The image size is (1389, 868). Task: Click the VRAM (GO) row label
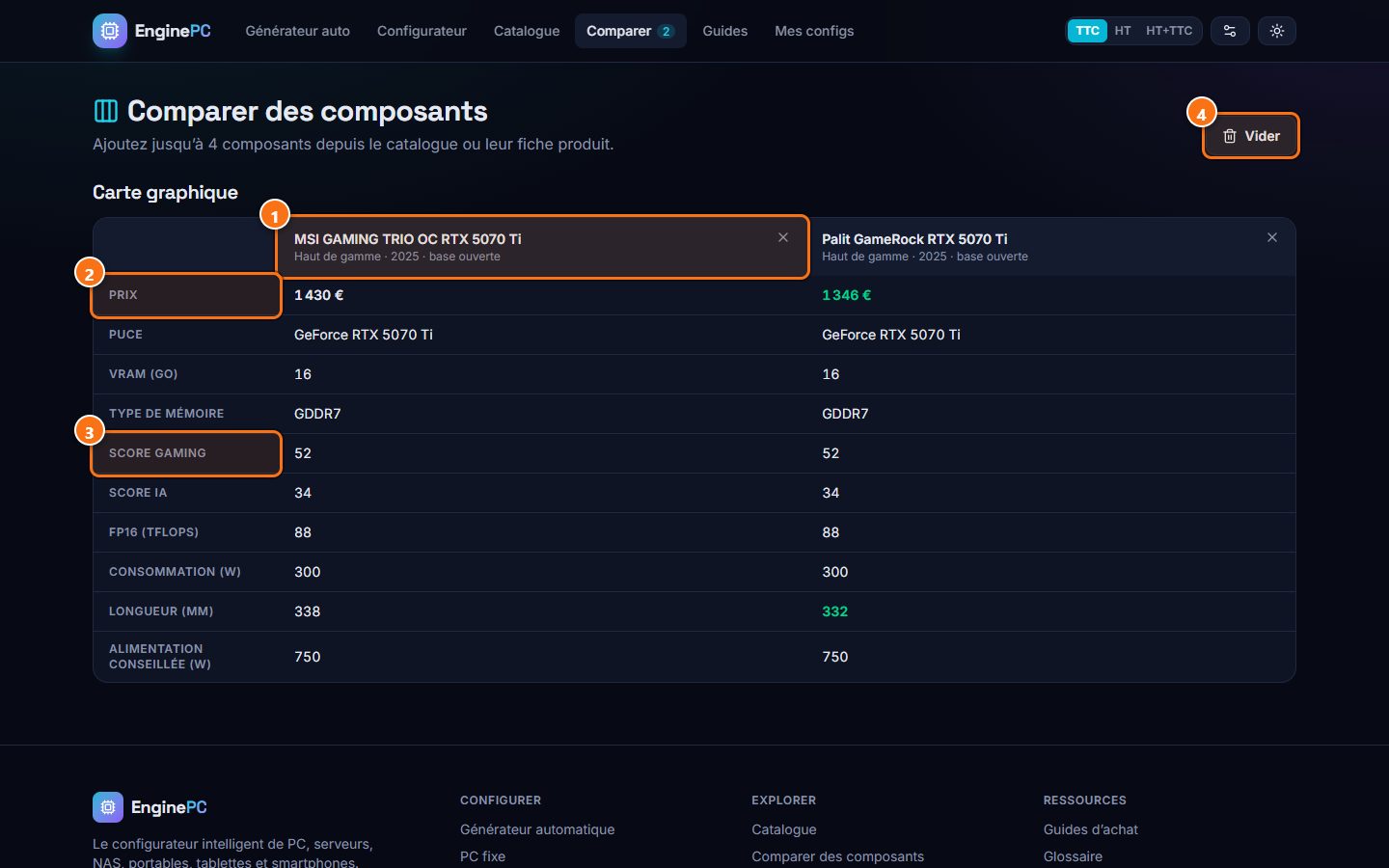point(143,374)
